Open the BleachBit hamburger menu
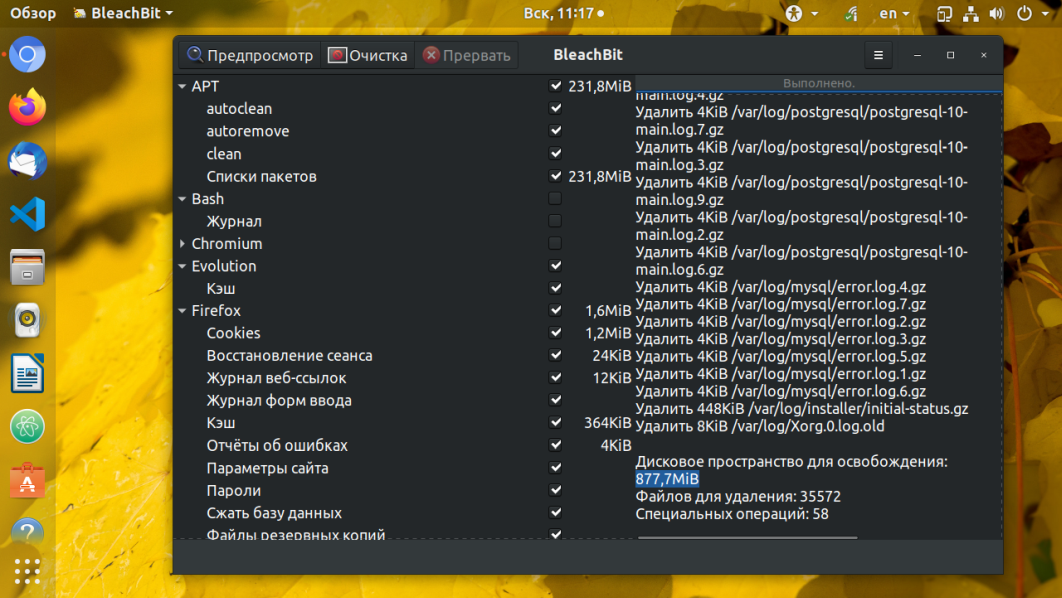This screenshot has height=598, width=1062. tap(878, 56)
